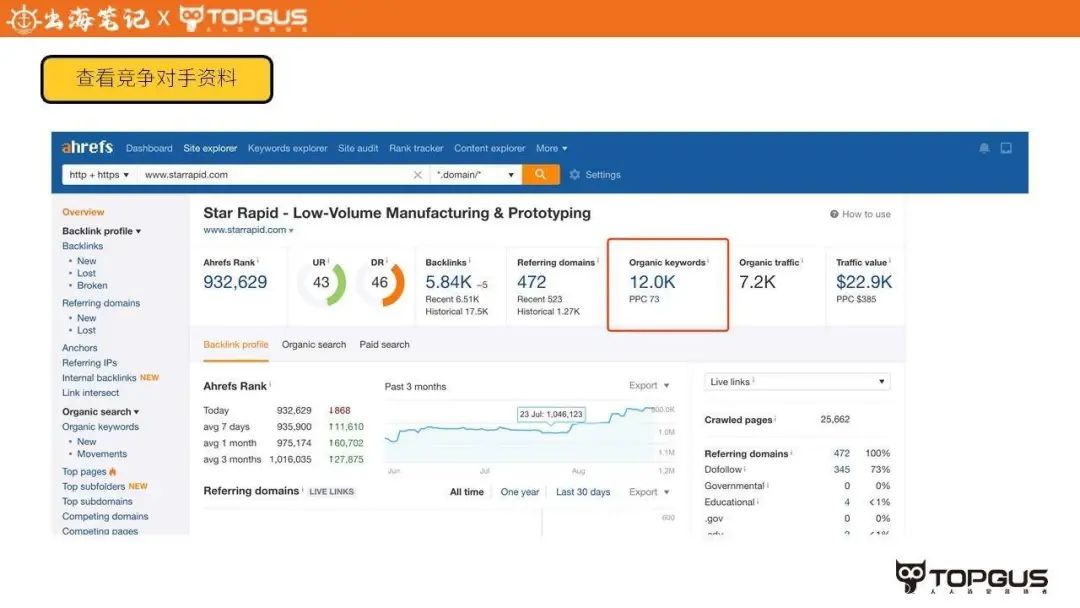1080x608 pixels.
Task: Open Top pages in the sidebar
Action: tap(84, 472)
